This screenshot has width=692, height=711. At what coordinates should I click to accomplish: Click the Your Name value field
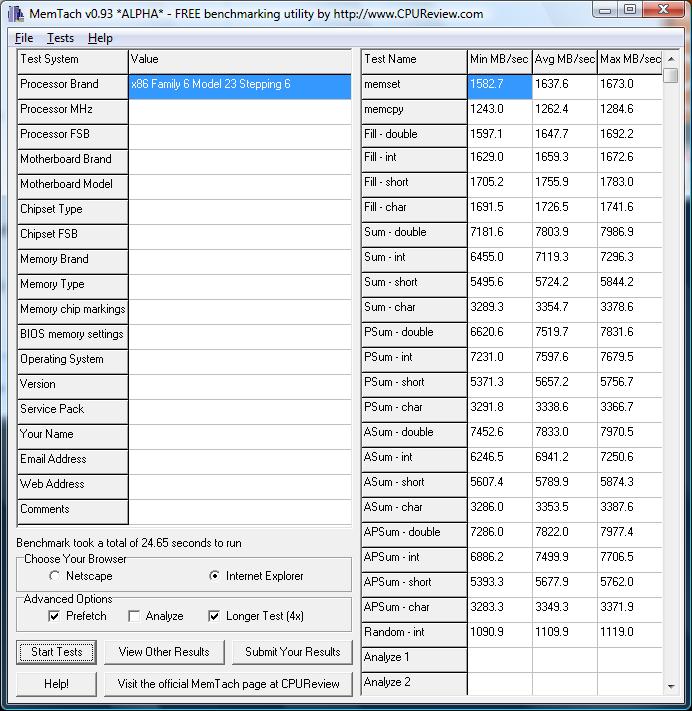pyautogui.click(x=240, y=437)
